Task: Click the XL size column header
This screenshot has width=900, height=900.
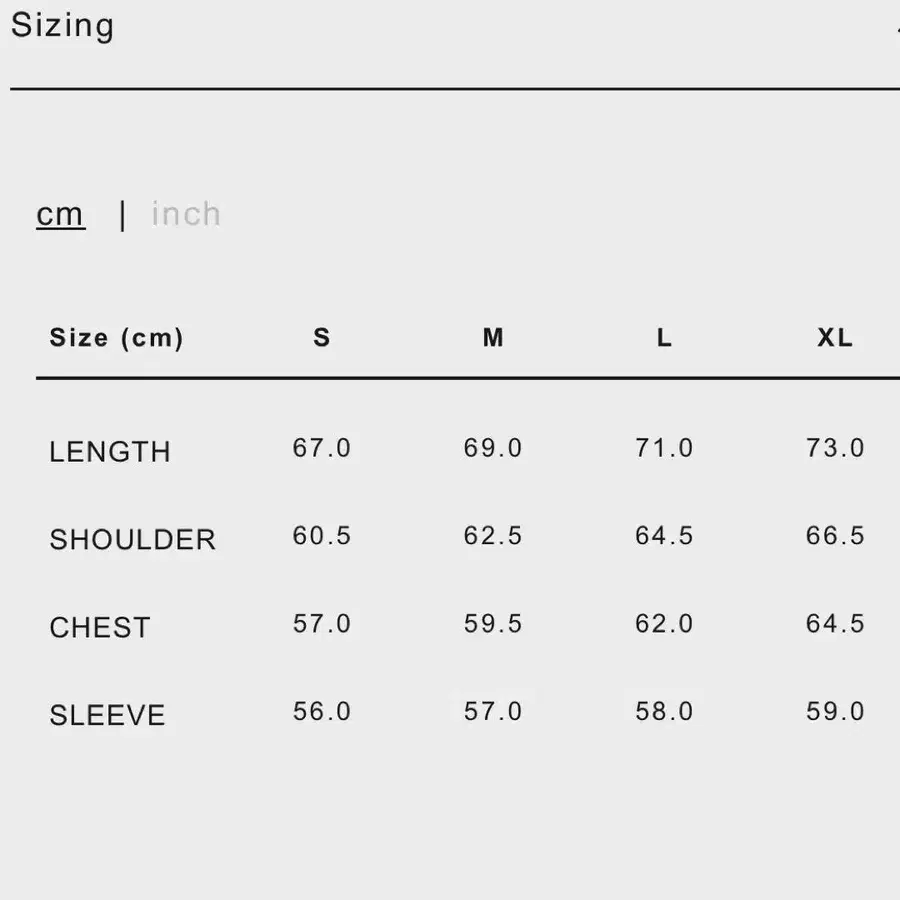Action: point(835,338)
